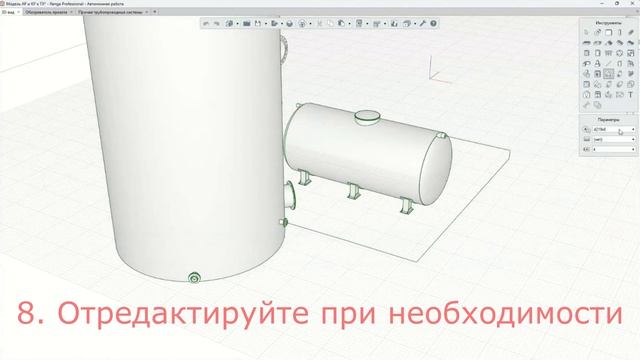Open the dropdown arrow beside the Paste icon
The image size is (640, 360).
[x=349, y=24]
